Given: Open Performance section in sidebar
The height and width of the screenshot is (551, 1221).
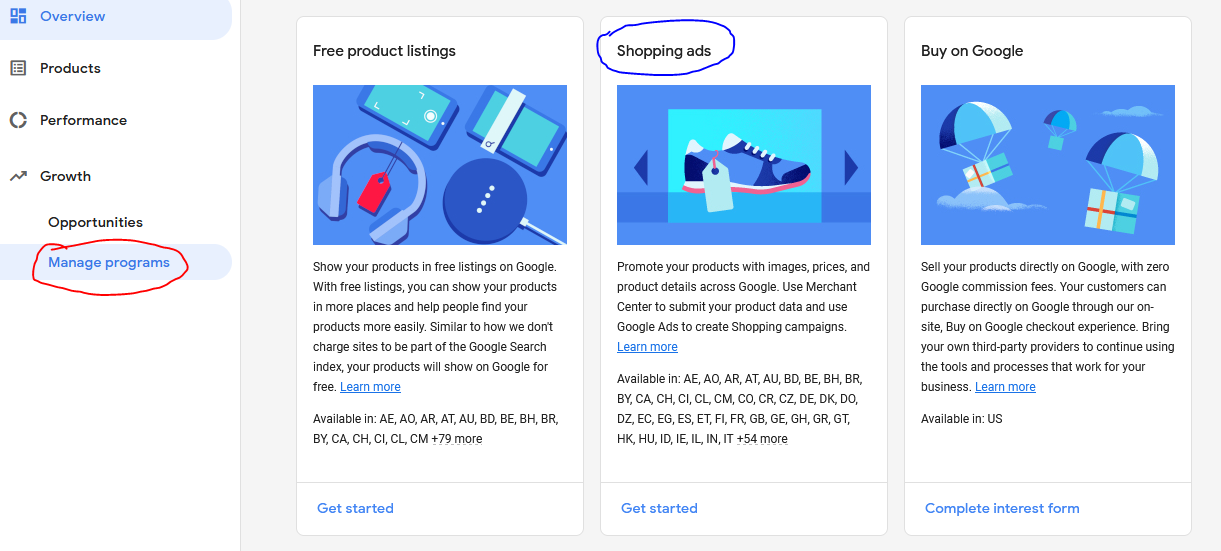Looking at the screenshot, I should click(x=83, y=120).
